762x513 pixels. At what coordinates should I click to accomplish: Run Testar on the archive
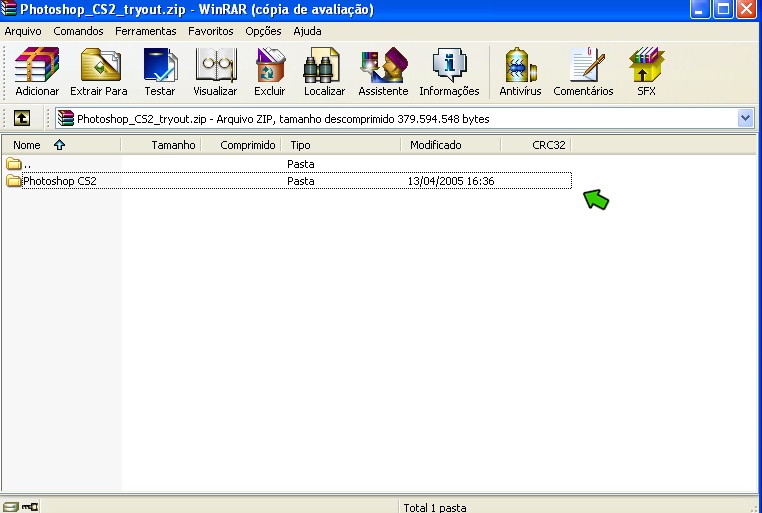point(160,72)
